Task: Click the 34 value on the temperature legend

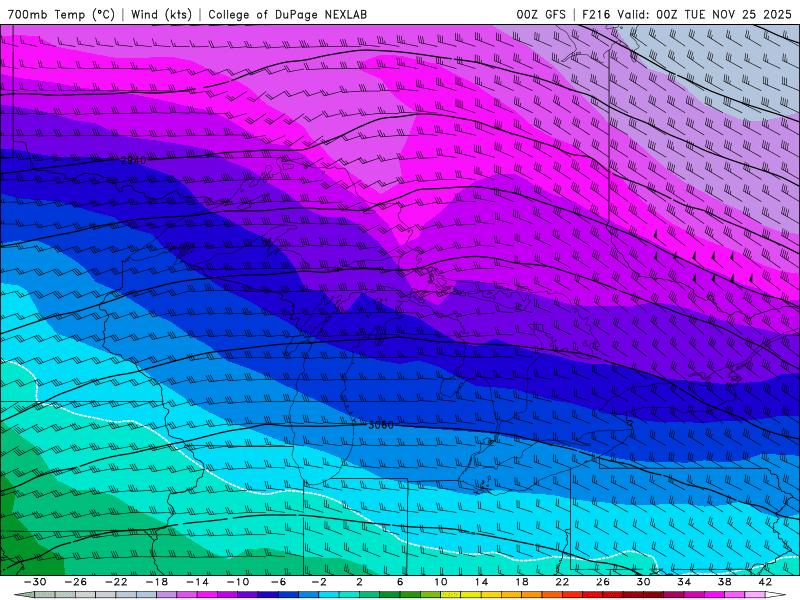Action: 684,582
